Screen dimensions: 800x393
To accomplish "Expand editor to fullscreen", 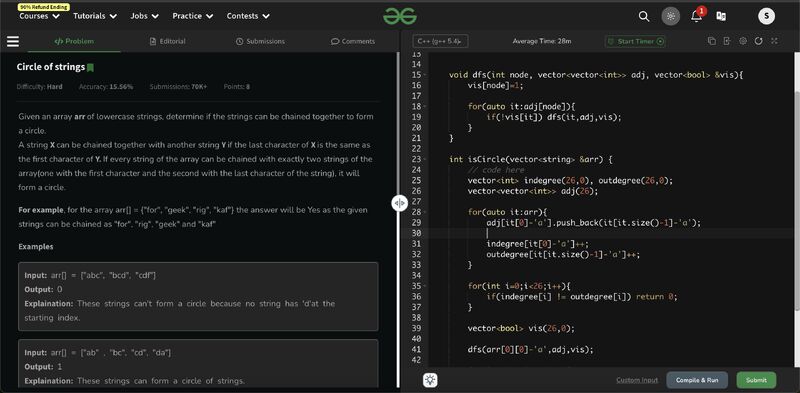I will (x=774, y=41).
